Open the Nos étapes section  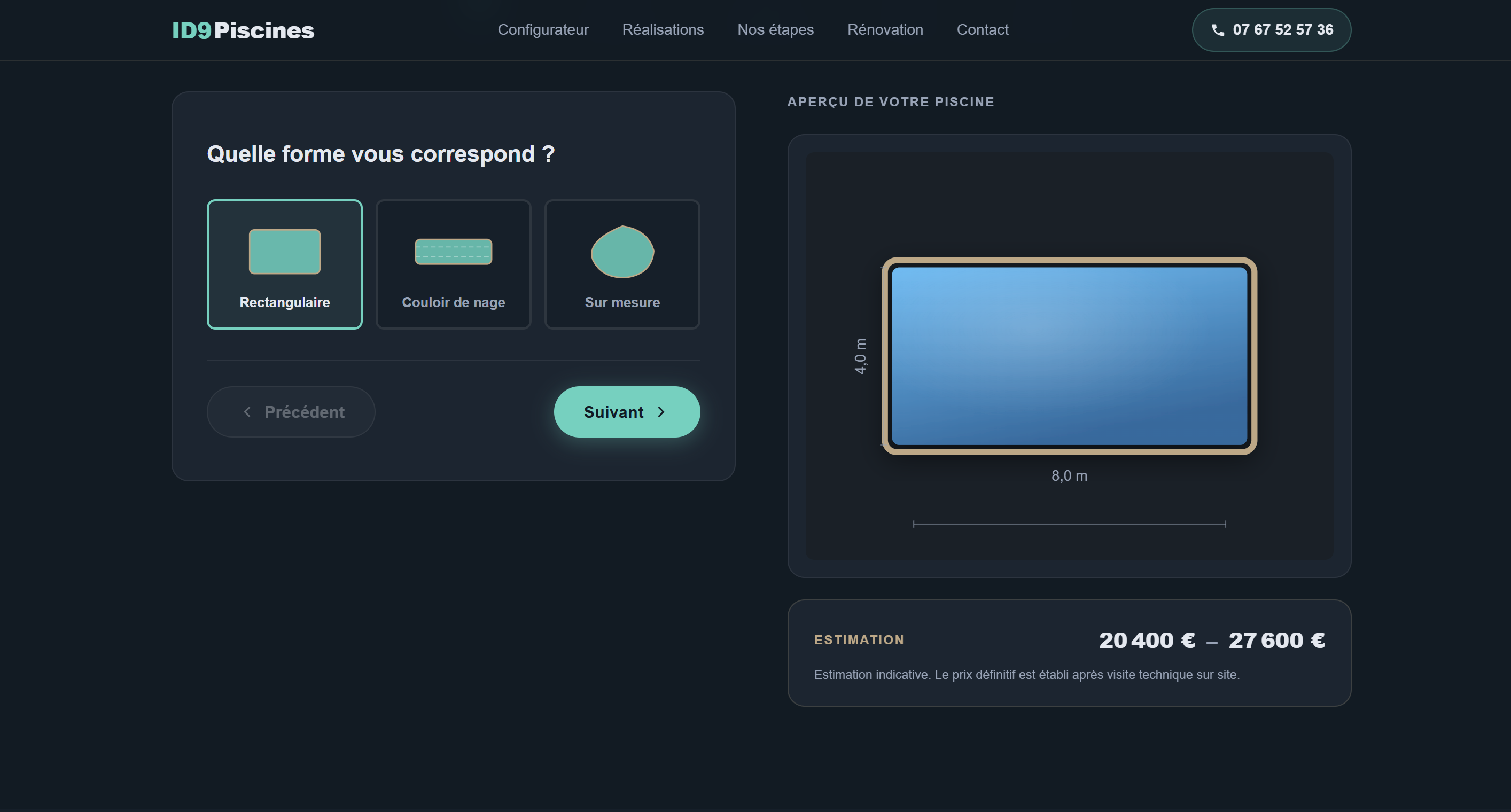click(775, 30)
